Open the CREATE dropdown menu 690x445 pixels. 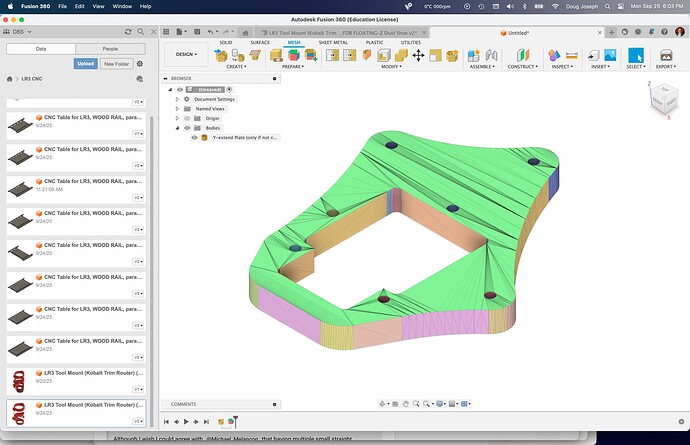pyautogui.click(x=236, y=66)
